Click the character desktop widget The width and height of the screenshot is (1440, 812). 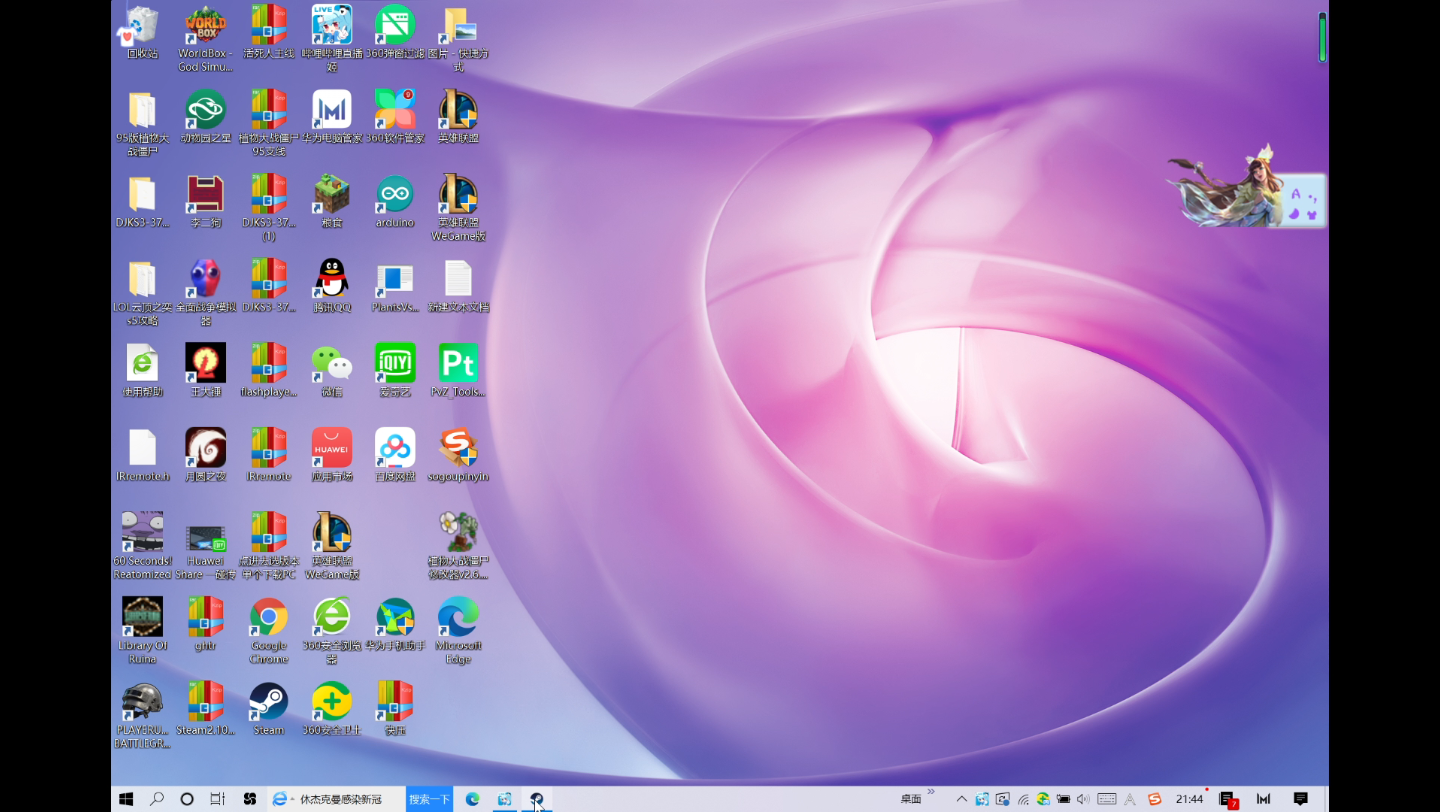[x=1247, y=187]
